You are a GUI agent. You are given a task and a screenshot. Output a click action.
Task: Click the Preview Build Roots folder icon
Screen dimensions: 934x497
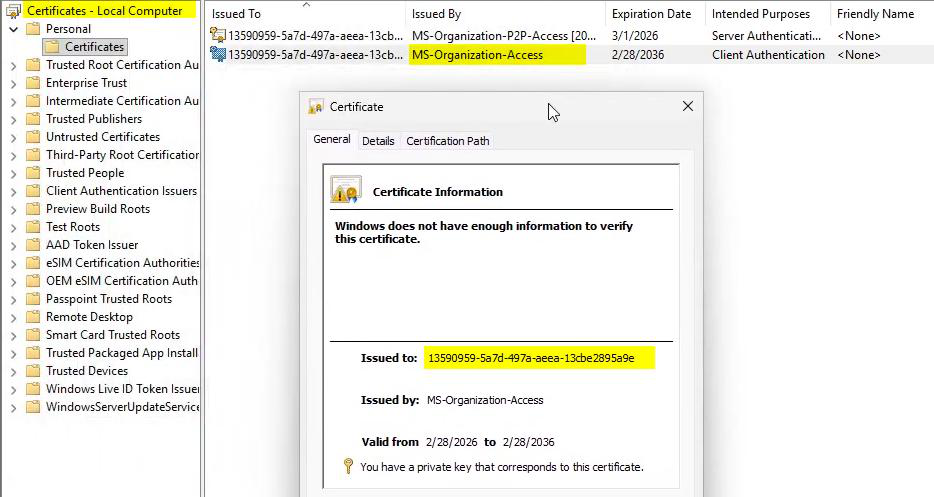click(x=33, y=209)
